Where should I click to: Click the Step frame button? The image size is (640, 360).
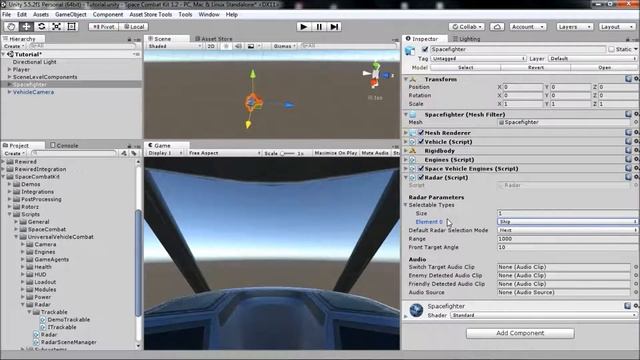[x=334, y=27]
